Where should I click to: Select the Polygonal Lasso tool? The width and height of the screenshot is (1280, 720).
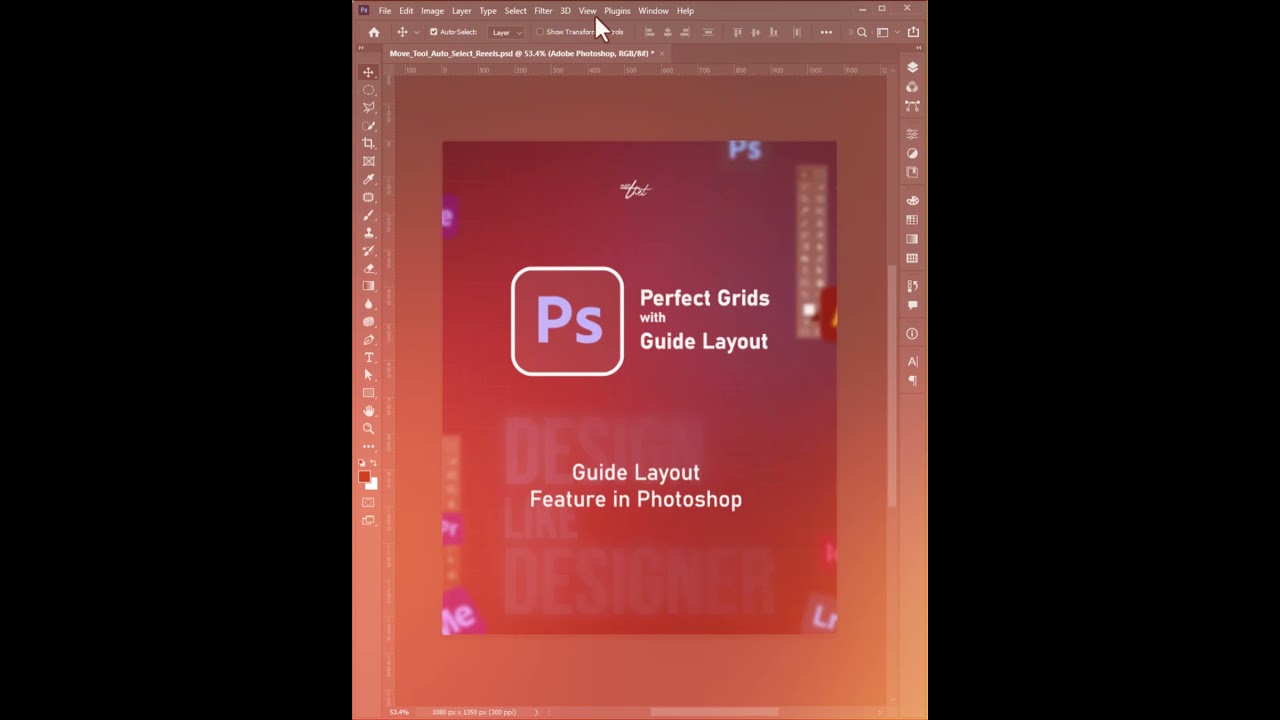click(x=368, y=108)
